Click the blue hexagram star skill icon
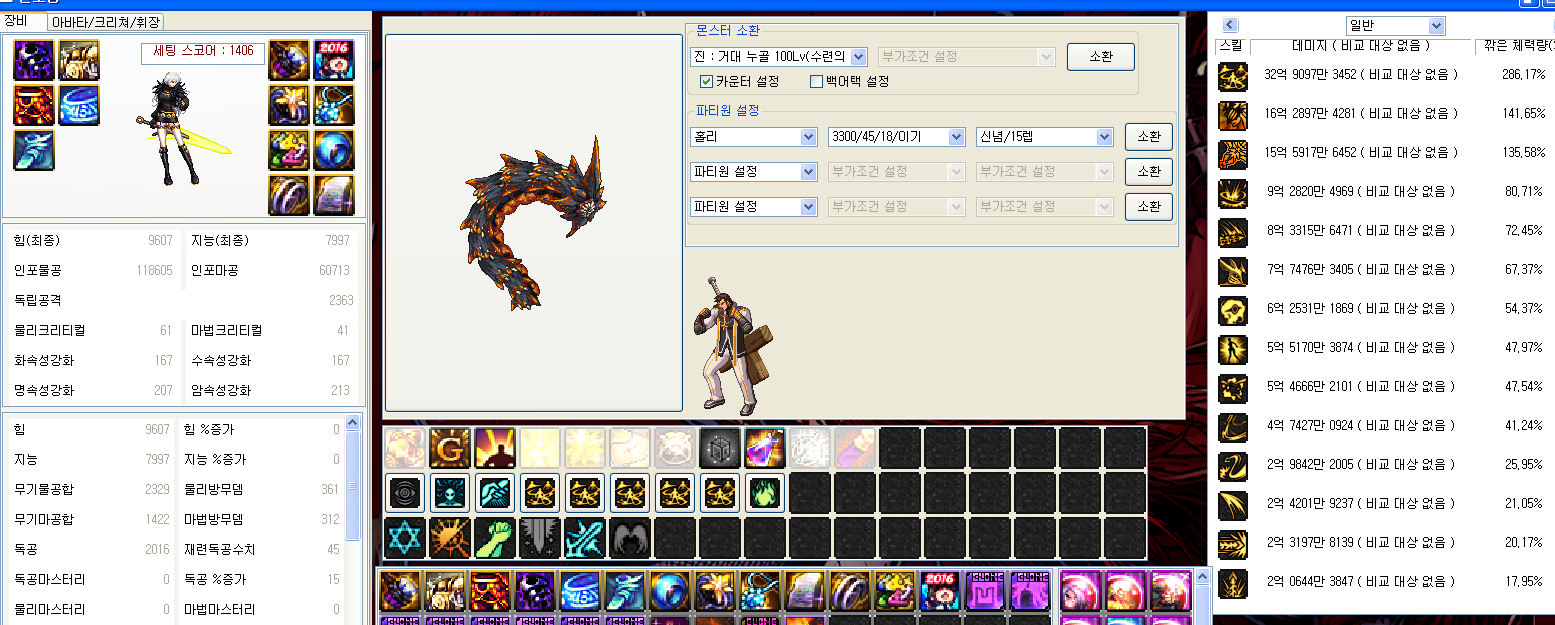 click(x=405, y=538)
